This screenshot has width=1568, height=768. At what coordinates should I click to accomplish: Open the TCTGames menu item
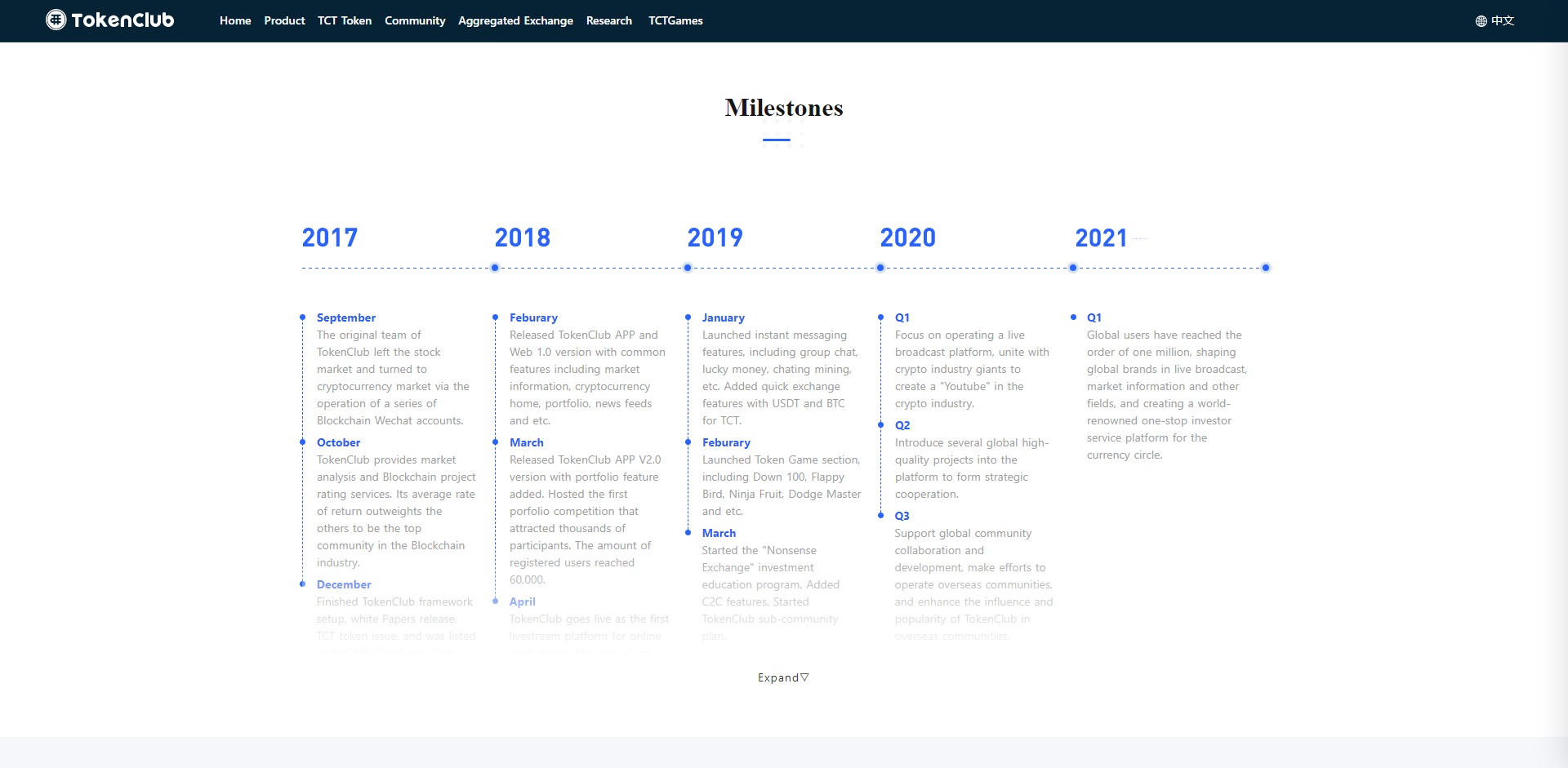pyautogui.click(x=675, y=20)
